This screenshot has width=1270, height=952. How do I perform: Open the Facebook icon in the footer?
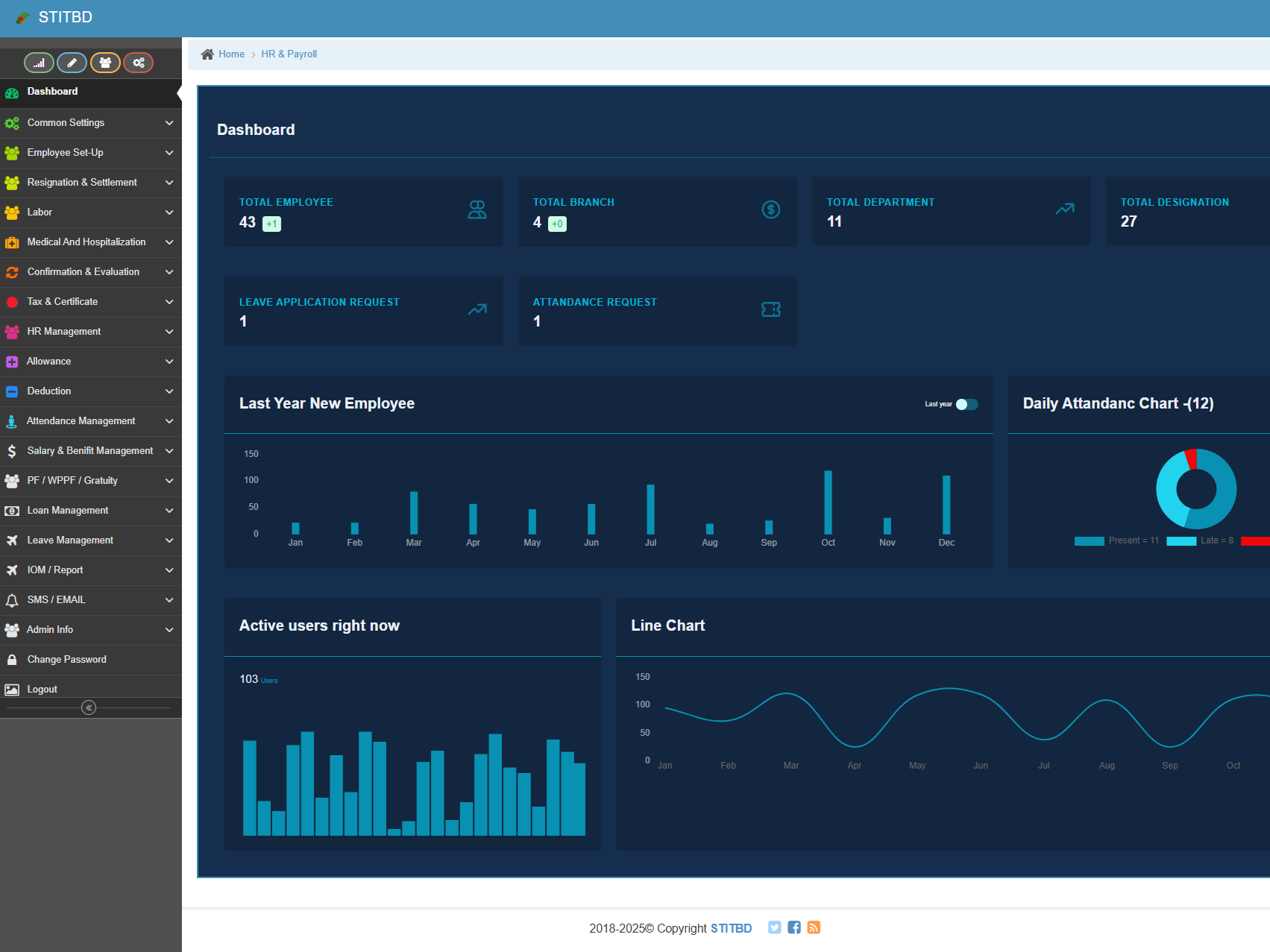(x=794, y=927)
